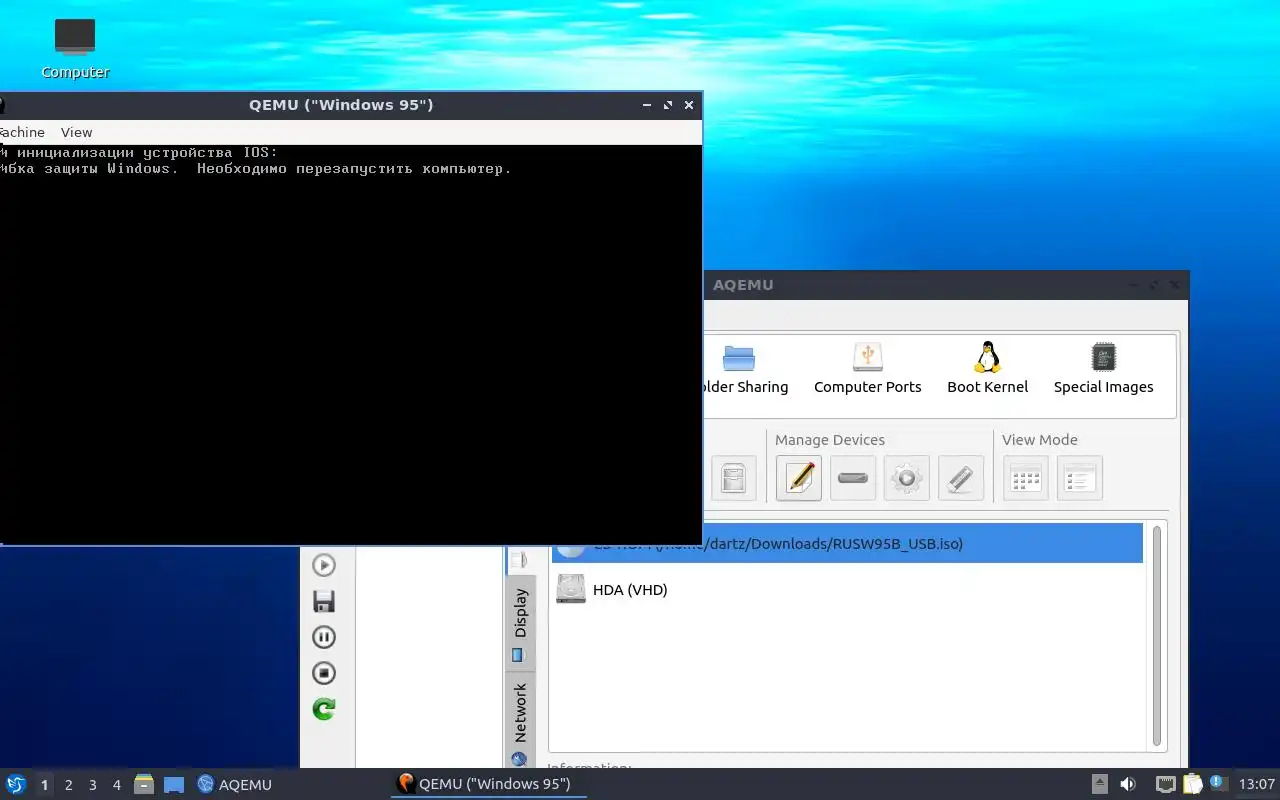Switch to list view mode
The height and width of the screenshot is (800, 1280).
[x=1080, y=478]
